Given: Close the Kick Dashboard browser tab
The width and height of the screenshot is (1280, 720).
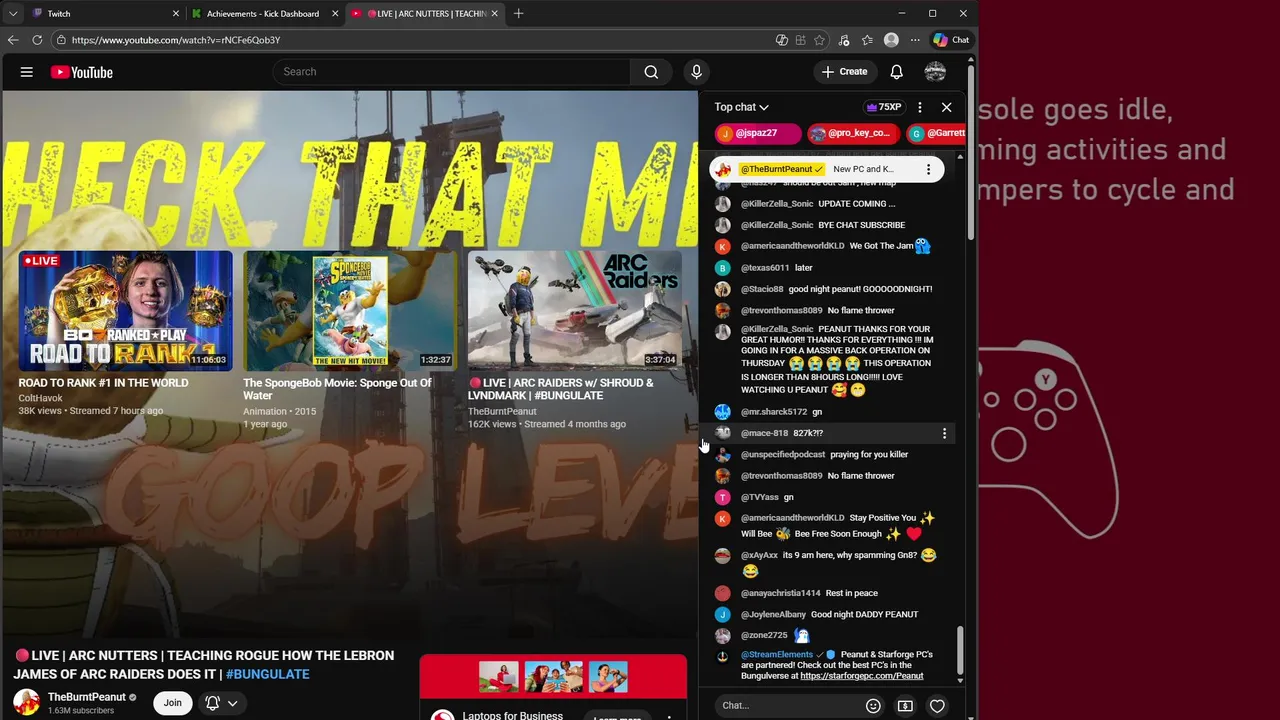Looking at the screenshot, I should 335,14.
